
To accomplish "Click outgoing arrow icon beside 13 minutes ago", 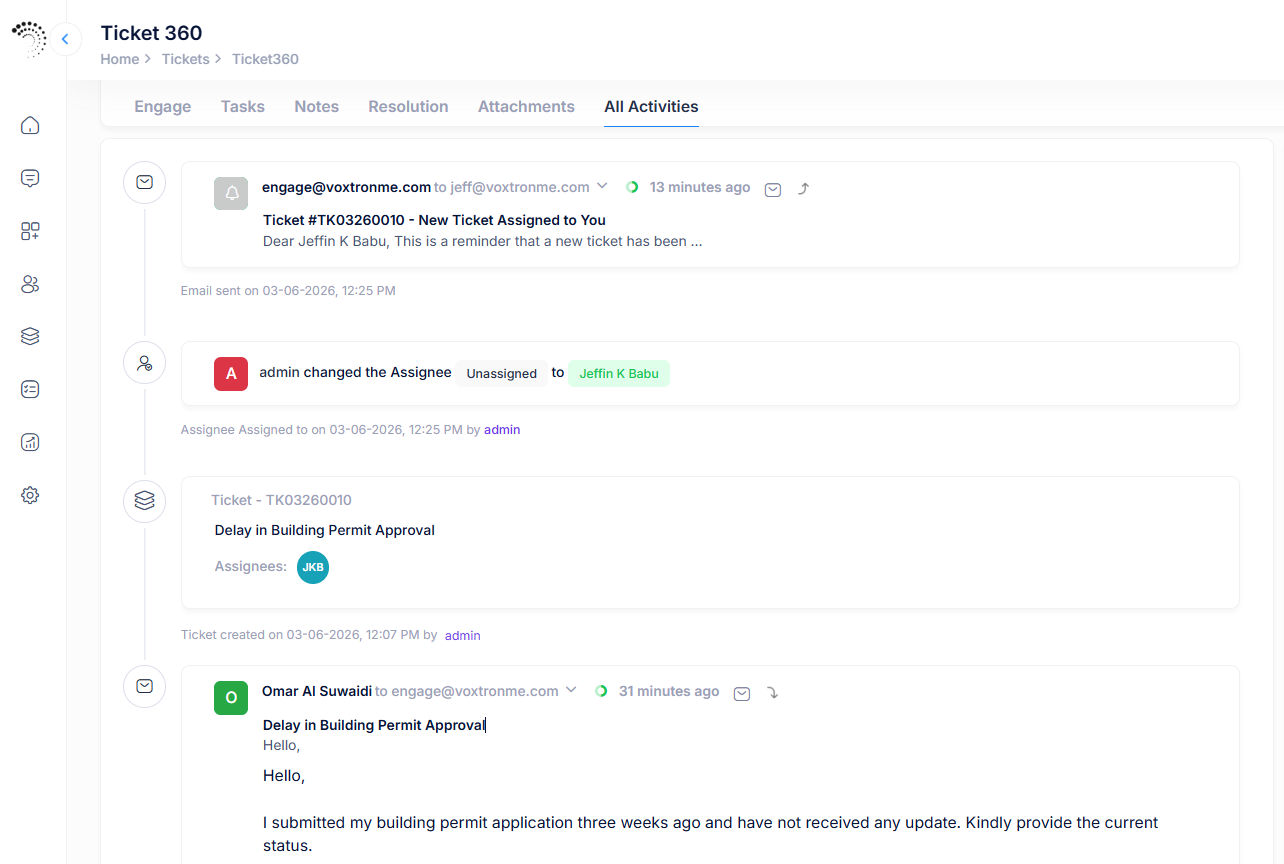I will coord(803,189).
